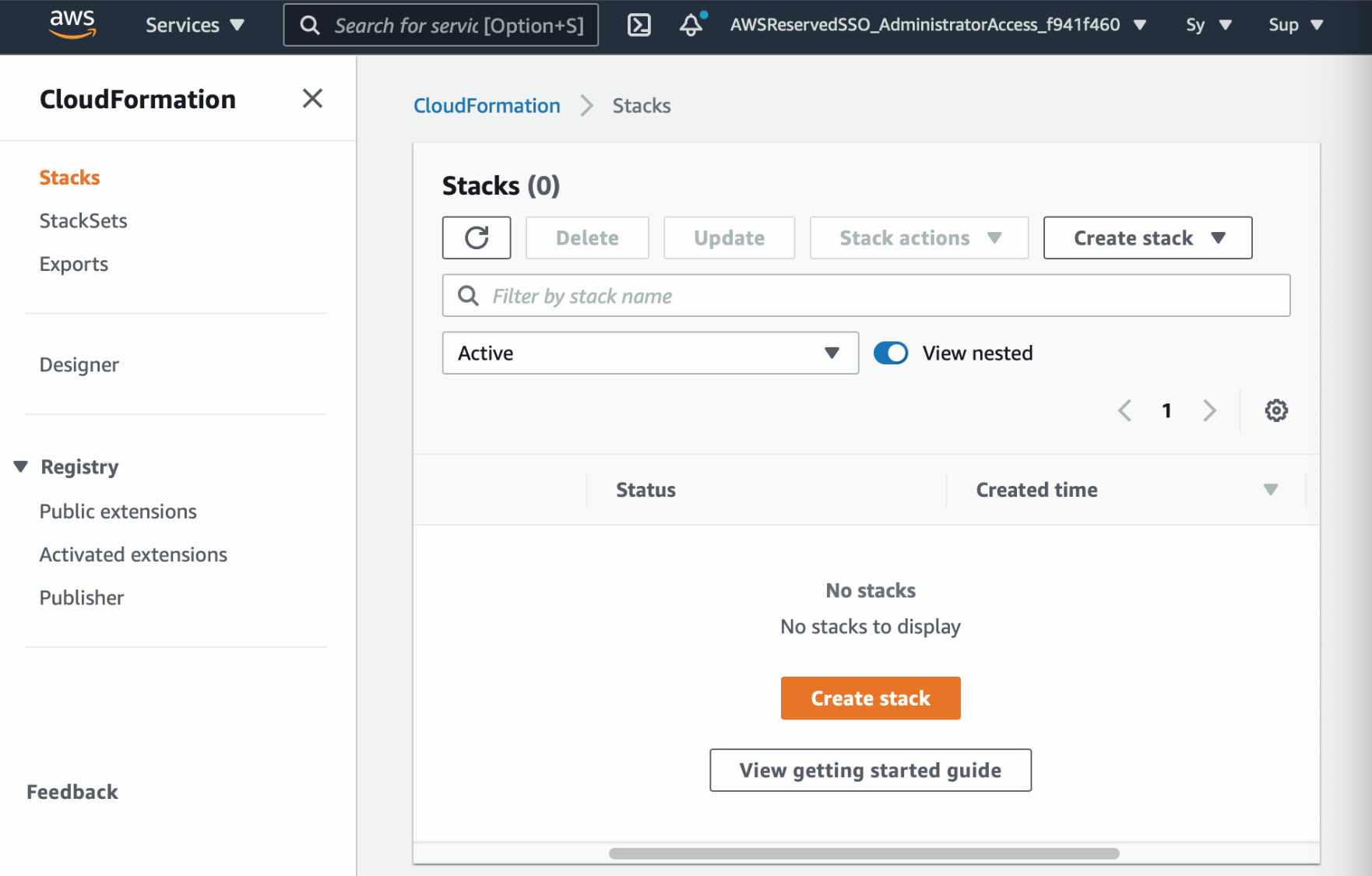
Task: Select Stacks in the sidebar
Action: coord(69,178)
